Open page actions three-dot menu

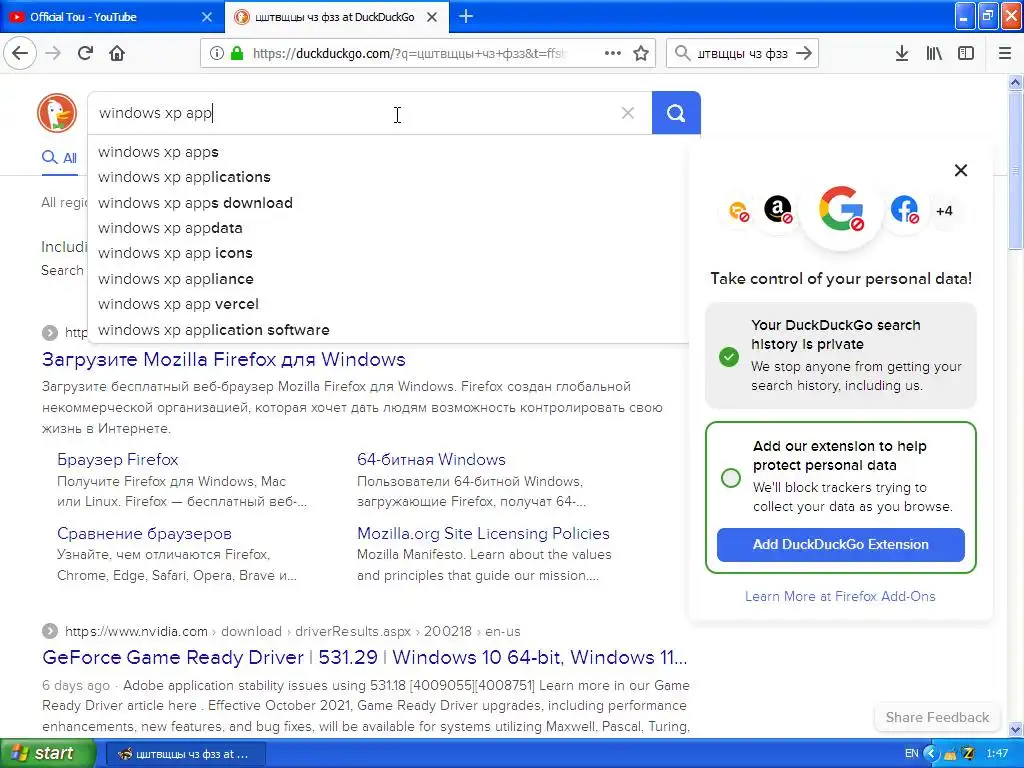coord(613,54)
